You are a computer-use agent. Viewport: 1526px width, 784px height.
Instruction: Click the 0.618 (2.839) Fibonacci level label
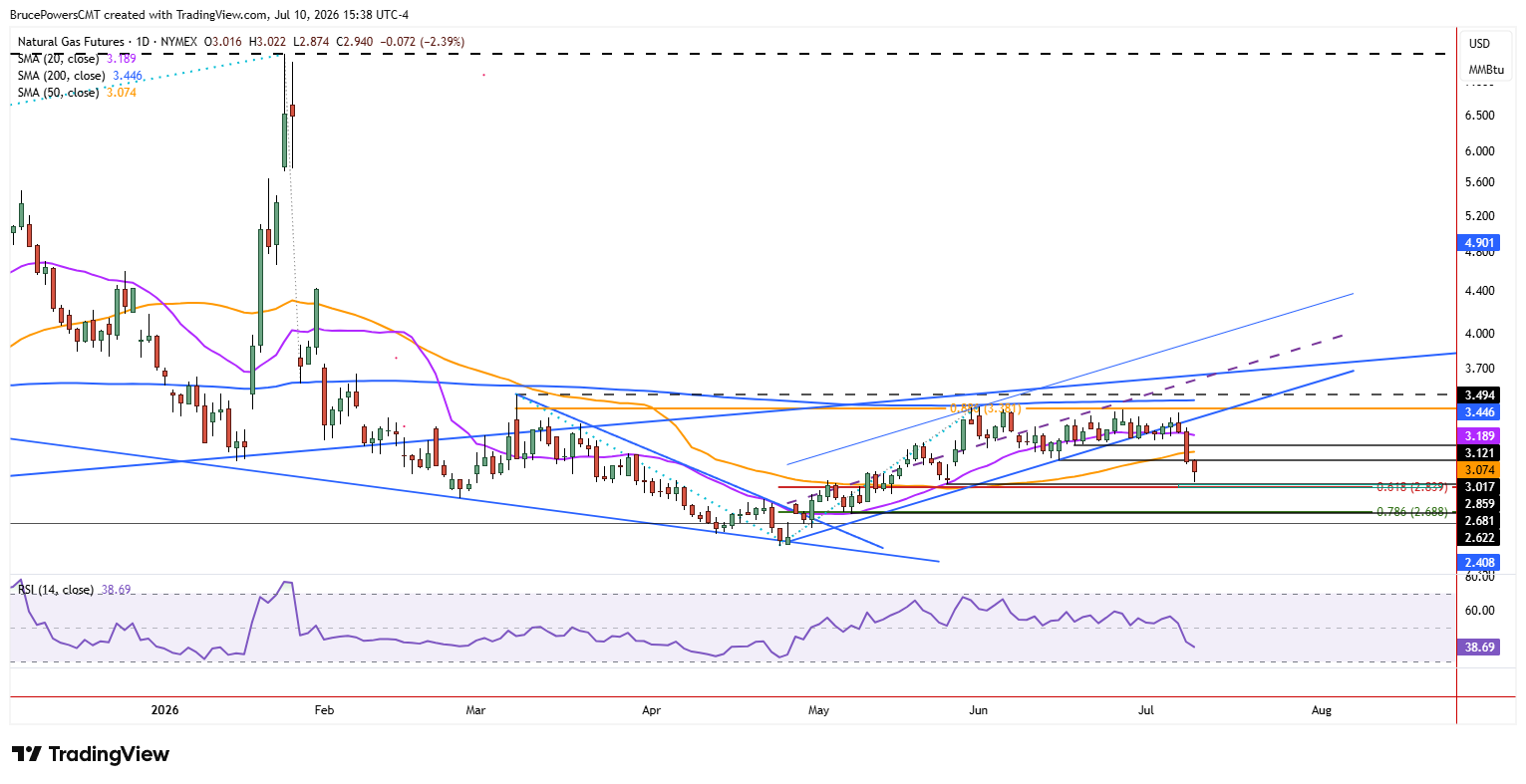[x=1411, y=488]
